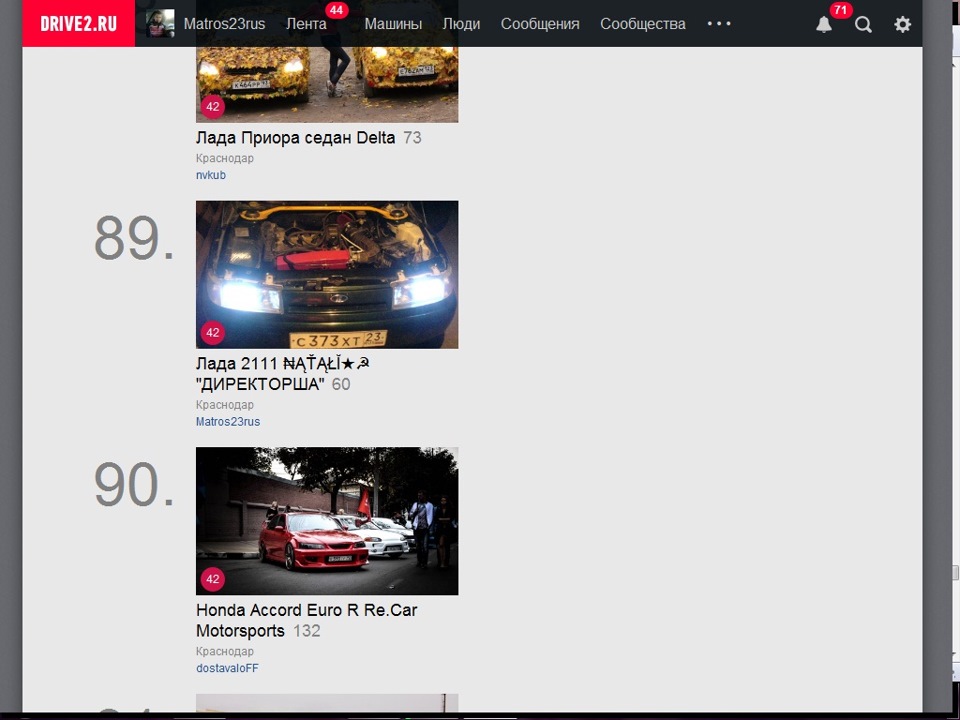Visit the Matros23rus author link under Лада 2111
Image resolution: width=960 pixels, height=720 pixels.
(228, 422)
